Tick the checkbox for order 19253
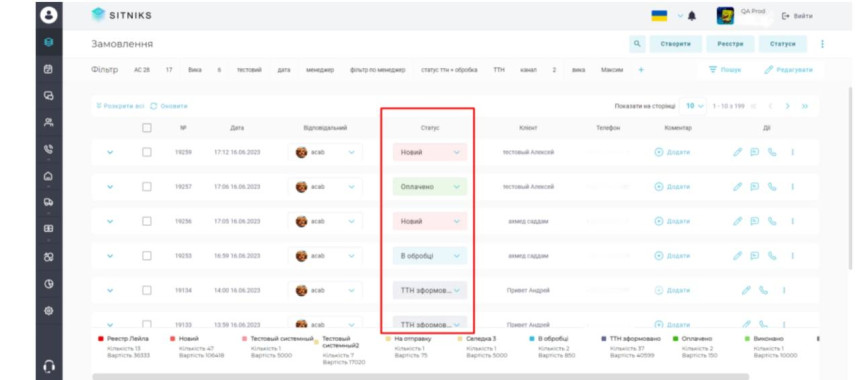860x380 pixels. 146,256
